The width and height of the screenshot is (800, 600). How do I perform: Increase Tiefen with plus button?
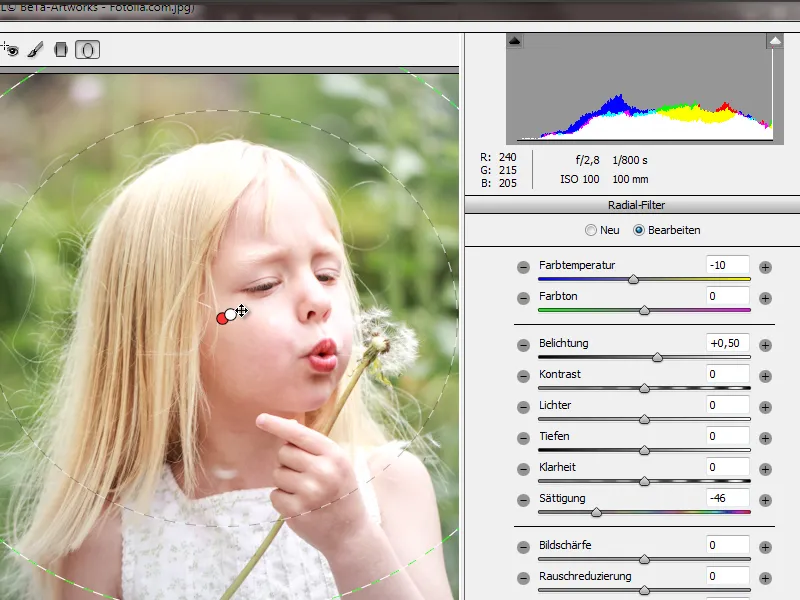click(x=765, y=438)
